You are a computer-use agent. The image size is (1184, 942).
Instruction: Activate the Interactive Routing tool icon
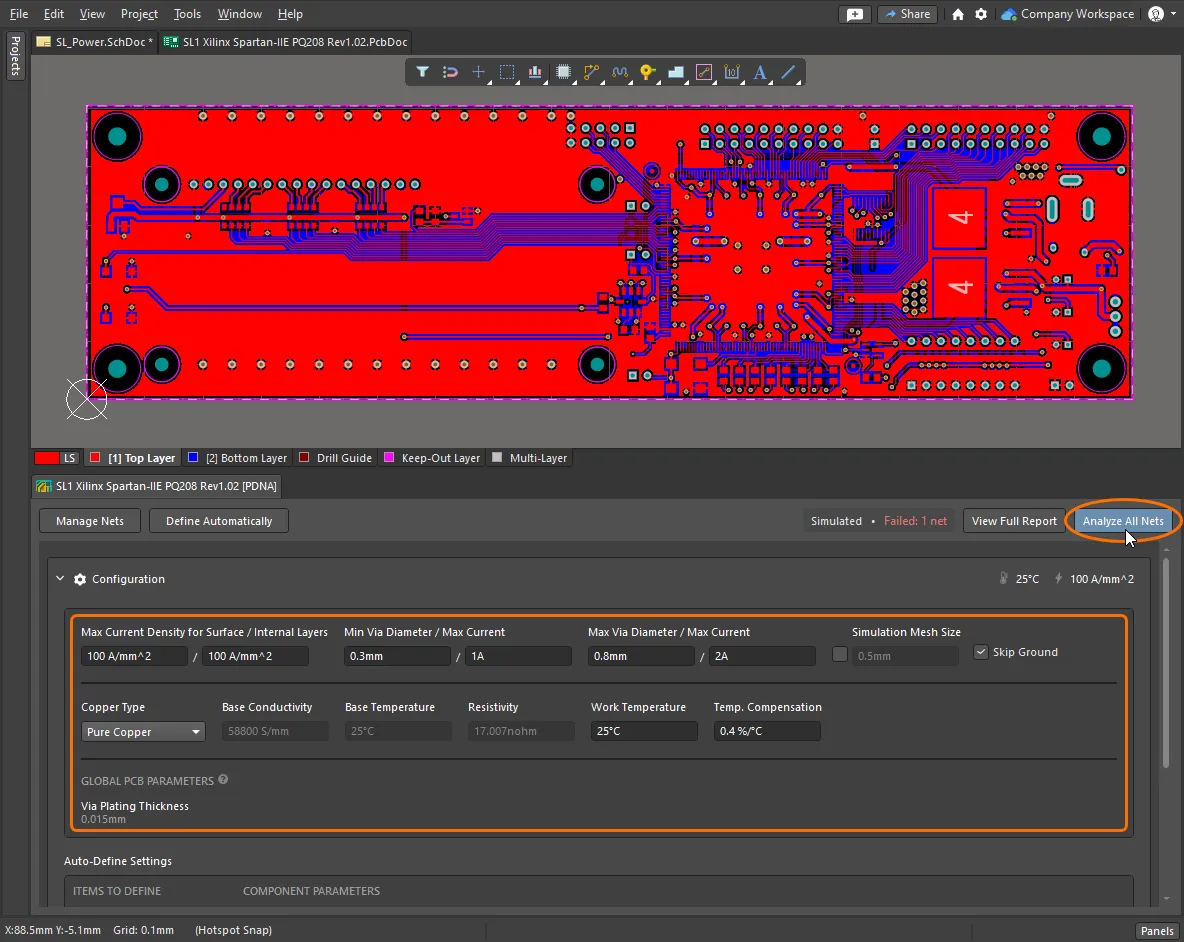pyautogui.click(x=591, y=72)
